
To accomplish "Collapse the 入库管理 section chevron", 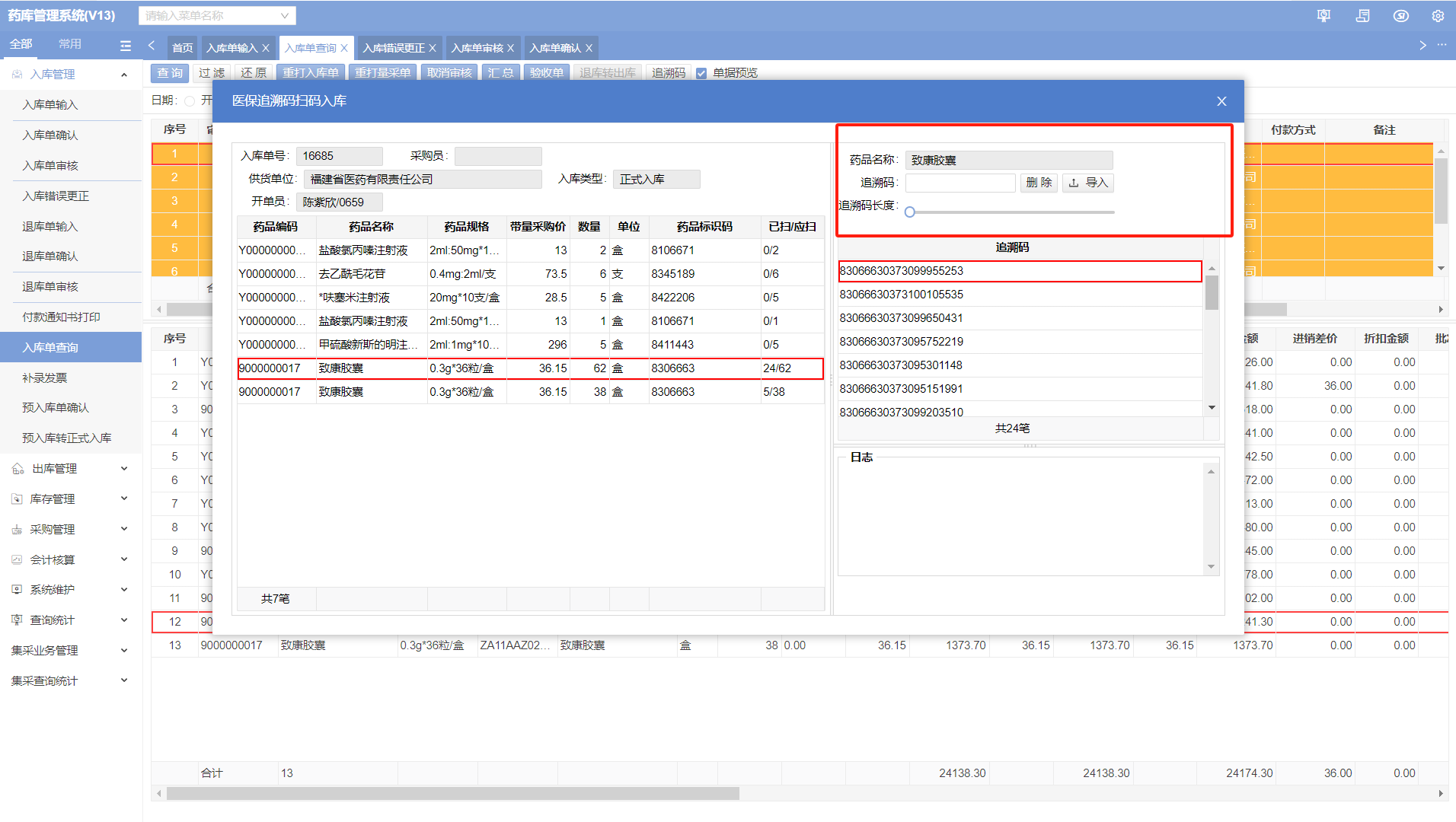I will coord(124,75).
